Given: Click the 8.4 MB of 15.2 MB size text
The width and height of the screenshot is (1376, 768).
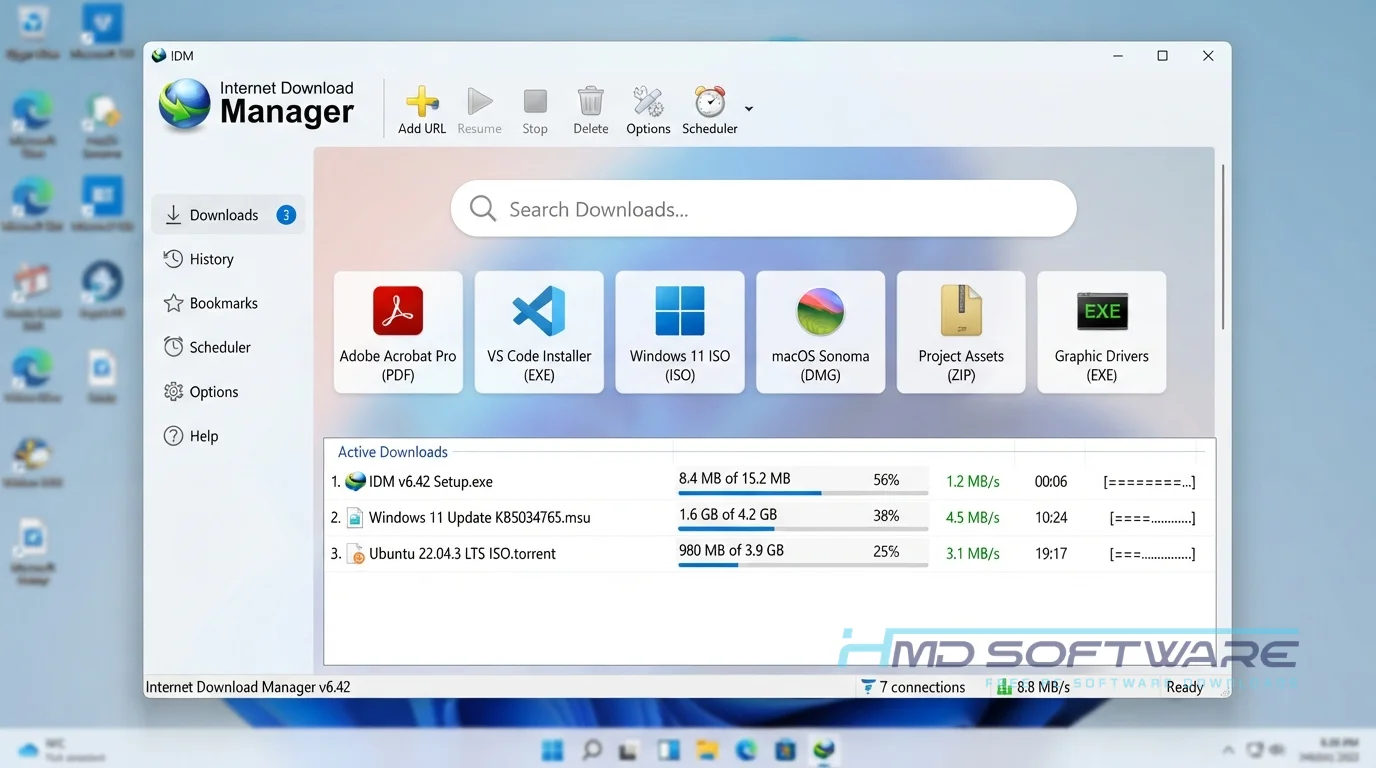Looking at the screenshot, I should coord(734,478).
